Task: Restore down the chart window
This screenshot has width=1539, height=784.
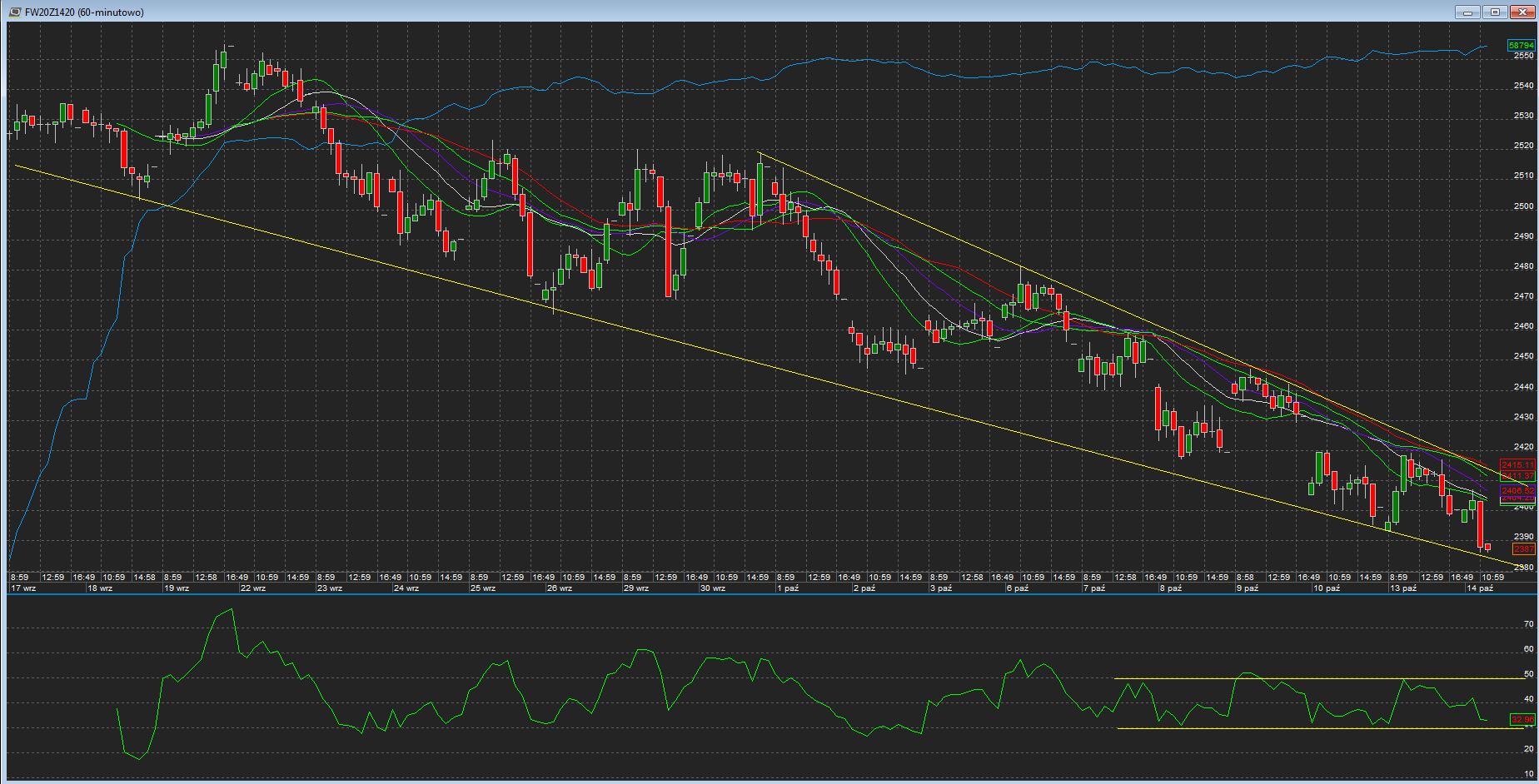Action: point(1496,12)
